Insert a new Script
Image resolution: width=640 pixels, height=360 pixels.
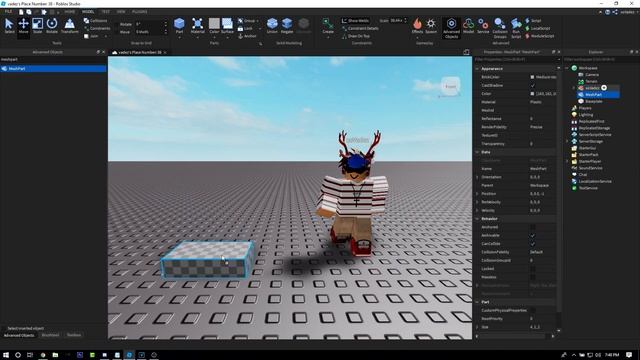[x=533, y=20]
